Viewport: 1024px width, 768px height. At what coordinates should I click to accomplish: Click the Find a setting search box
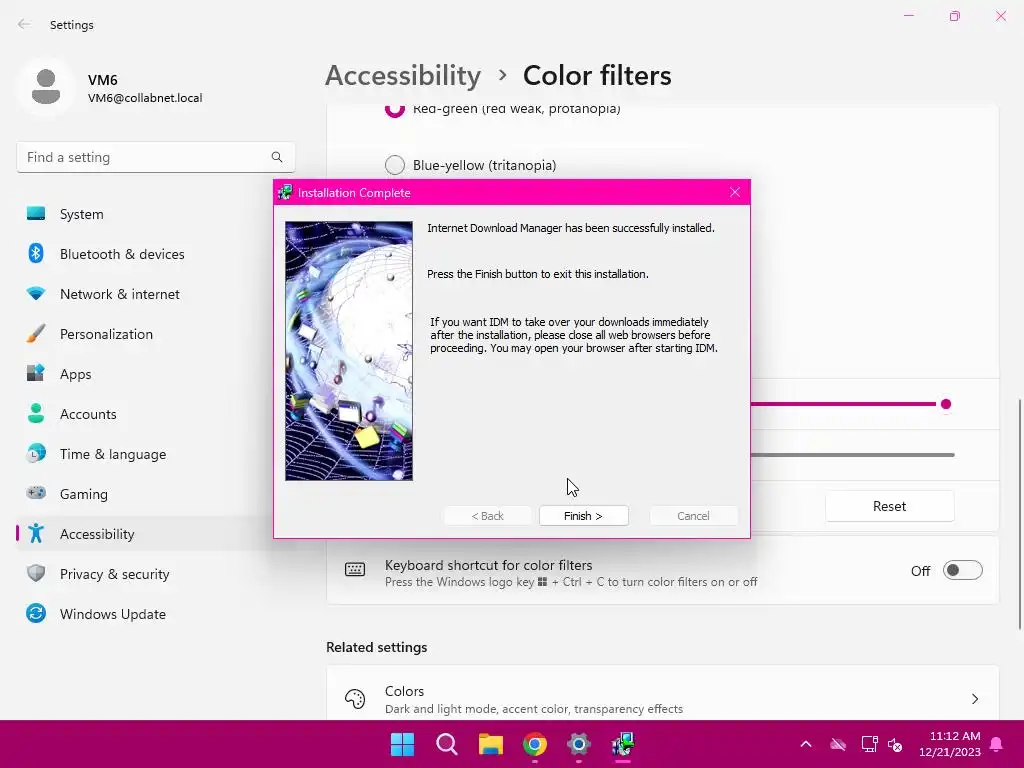[155, 157]
